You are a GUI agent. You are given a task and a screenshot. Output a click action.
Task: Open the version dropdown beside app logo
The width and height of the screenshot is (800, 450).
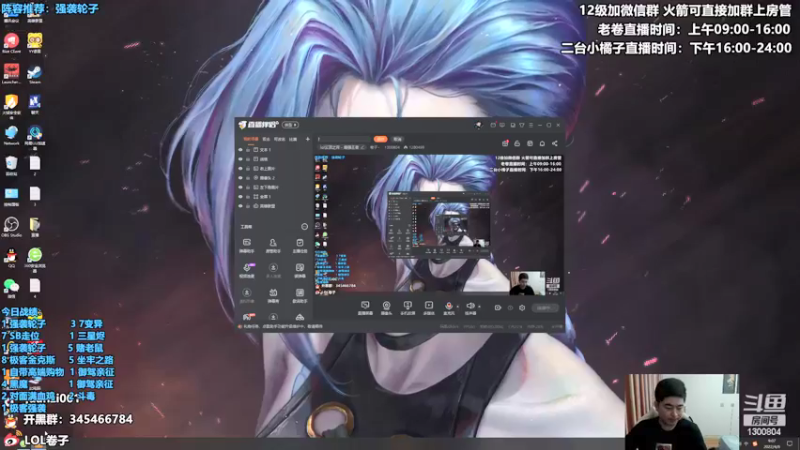pos(290,125)
